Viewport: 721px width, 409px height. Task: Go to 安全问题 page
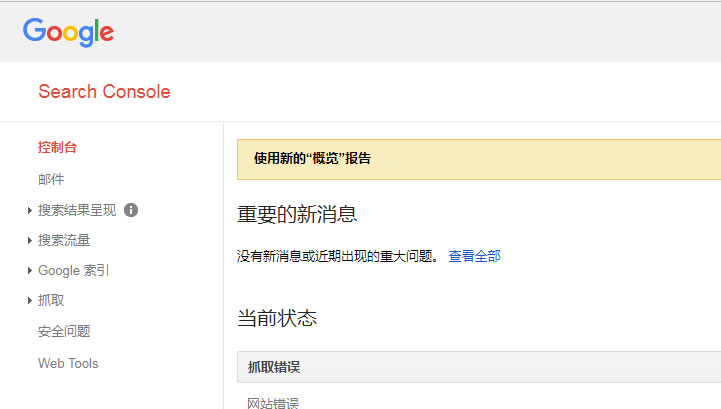(64, 331)
